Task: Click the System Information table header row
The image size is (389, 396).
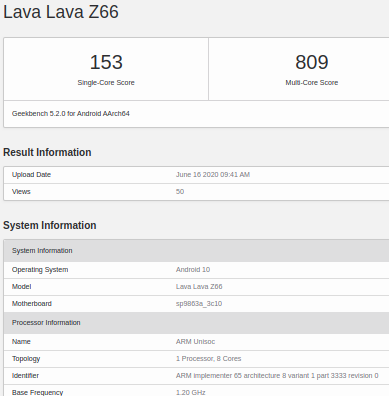Action: coord(196,251)
